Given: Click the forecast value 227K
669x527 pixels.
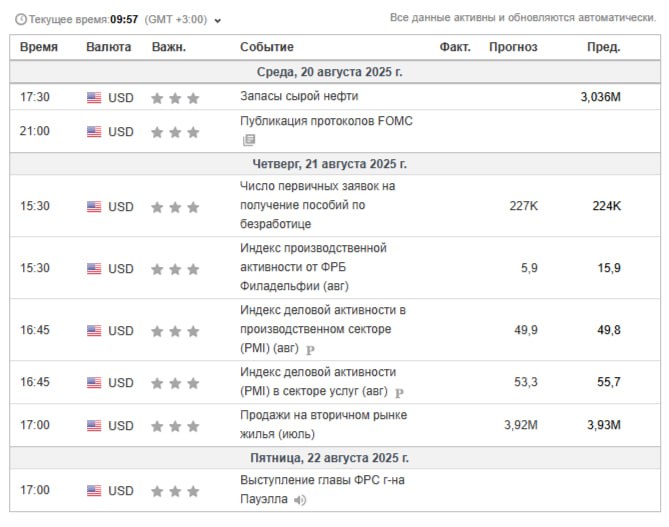Looking at the screenshot, I should tap(524, 206).
